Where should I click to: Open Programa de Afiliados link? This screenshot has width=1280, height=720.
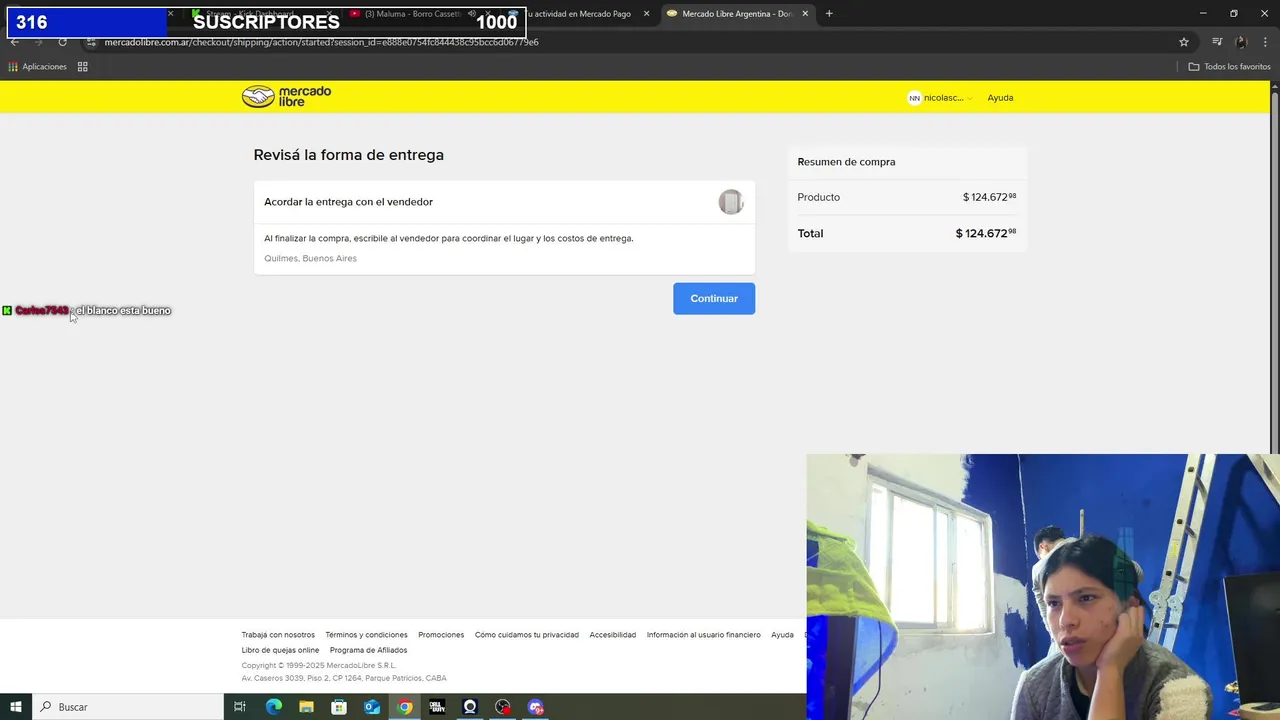click(368, 650)
